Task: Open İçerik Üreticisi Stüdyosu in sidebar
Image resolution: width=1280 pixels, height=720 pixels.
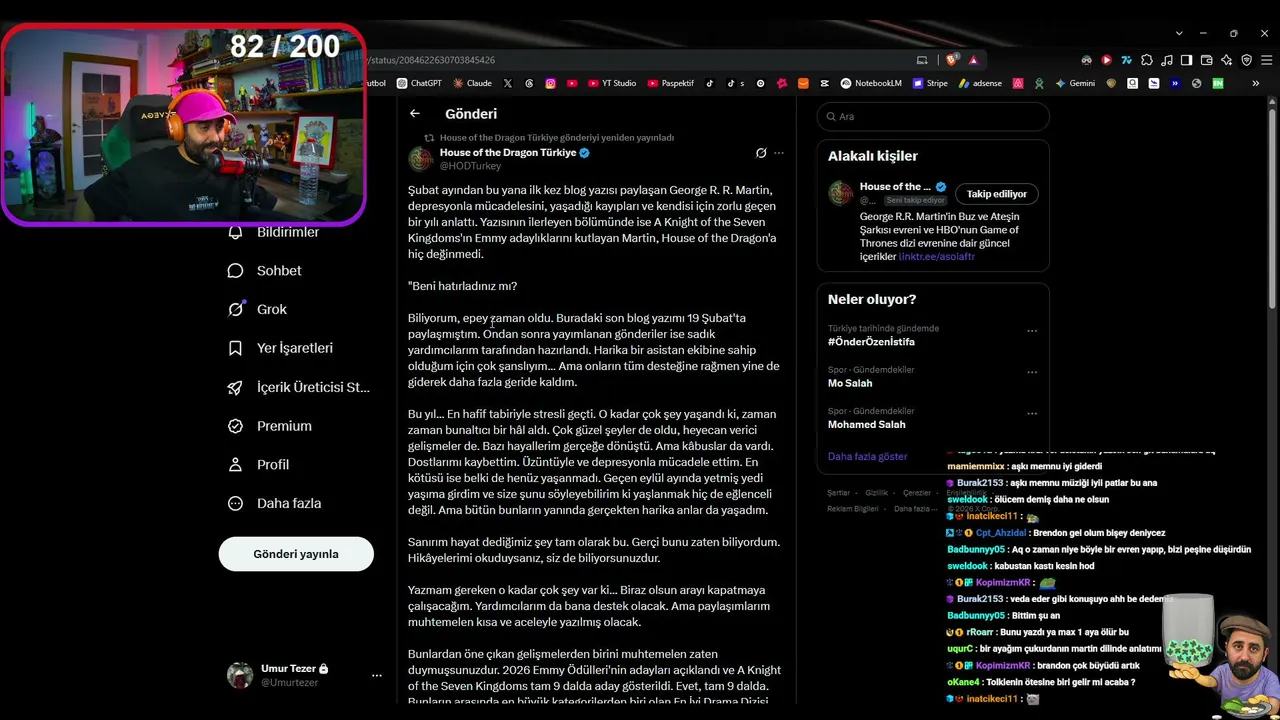Action: (299, 387)
